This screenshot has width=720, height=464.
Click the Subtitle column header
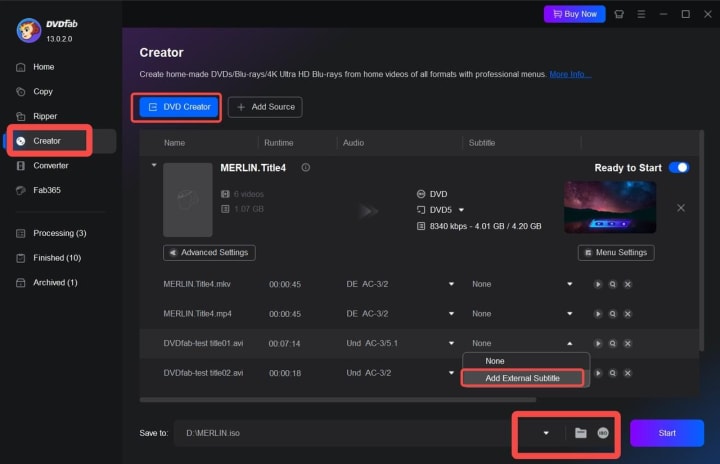click(x=482, y=143)
